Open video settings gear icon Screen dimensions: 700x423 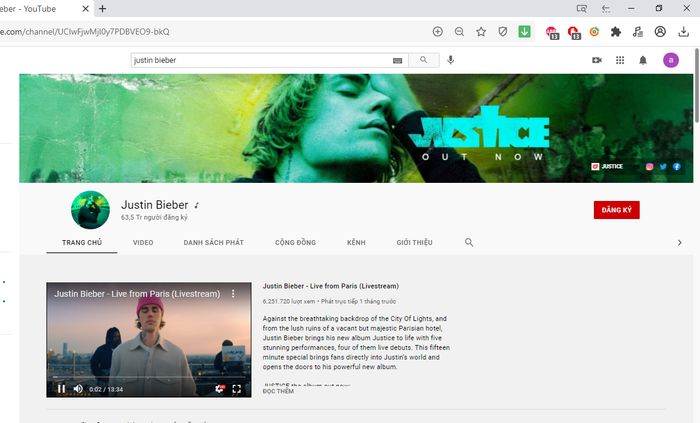(219, 389)
